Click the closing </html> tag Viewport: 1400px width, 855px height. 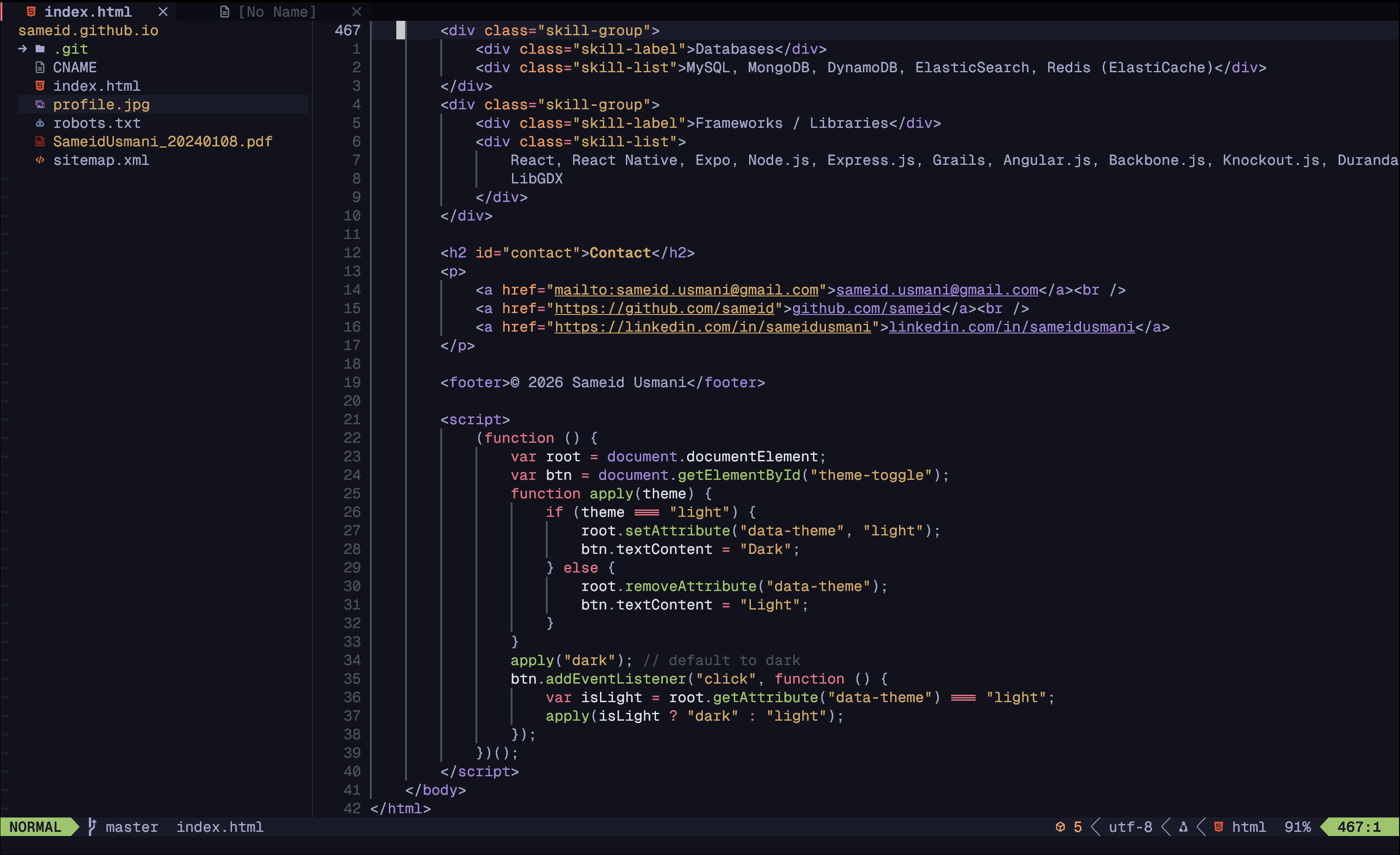pyautogui.click(x=400, y=808)
